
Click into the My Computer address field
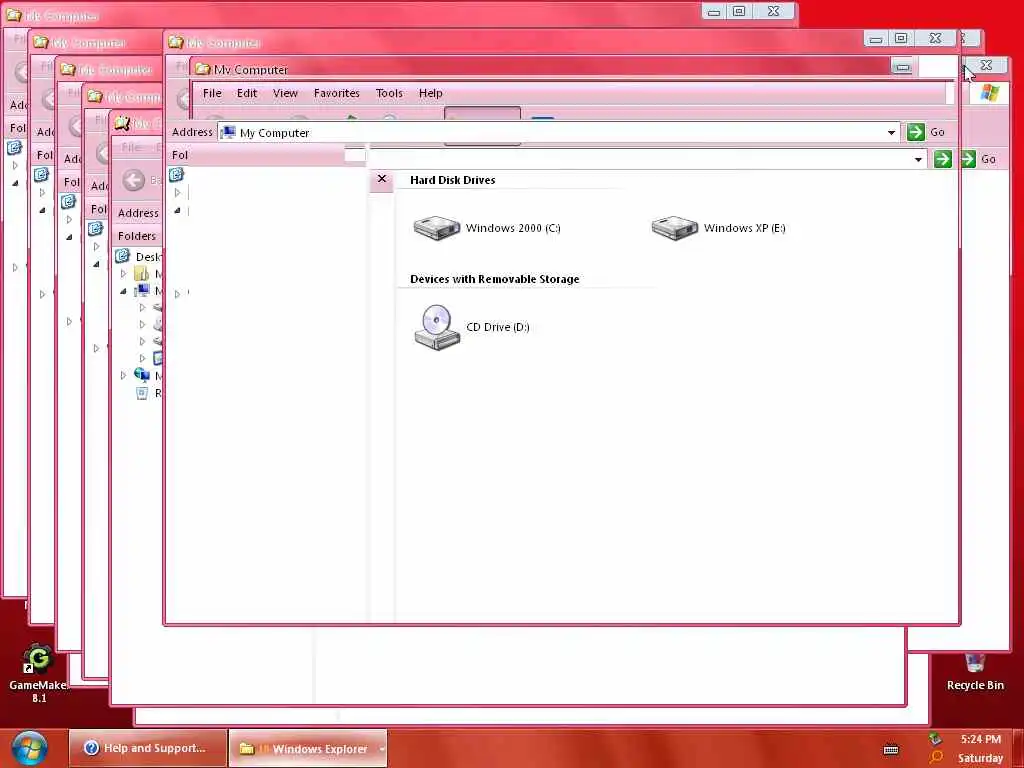point(558,133)
